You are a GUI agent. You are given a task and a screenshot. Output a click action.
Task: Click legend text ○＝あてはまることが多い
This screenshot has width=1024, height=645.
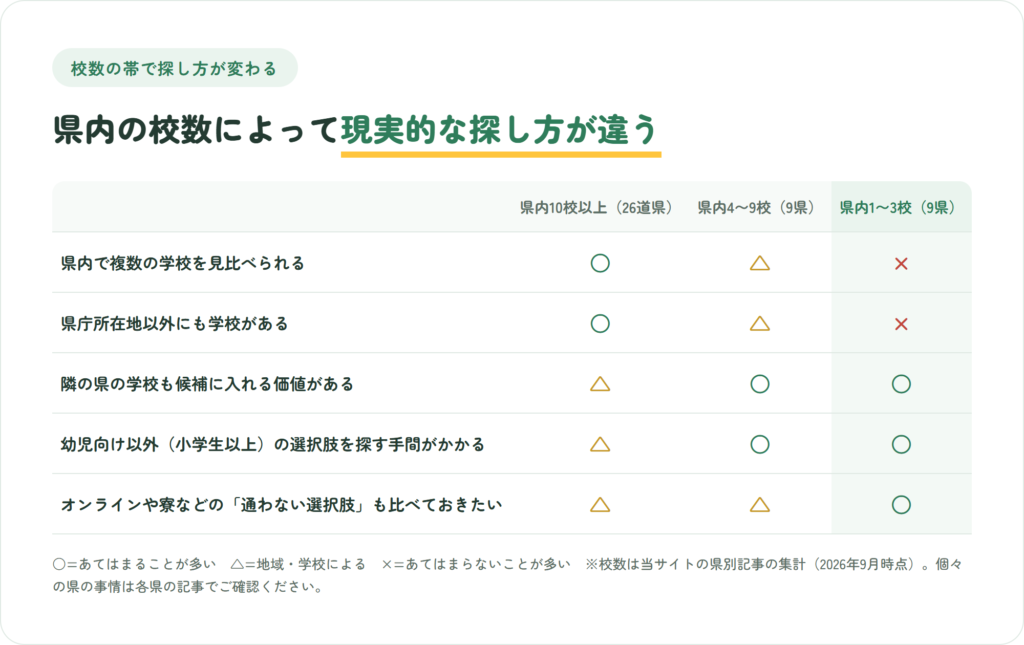134,564
